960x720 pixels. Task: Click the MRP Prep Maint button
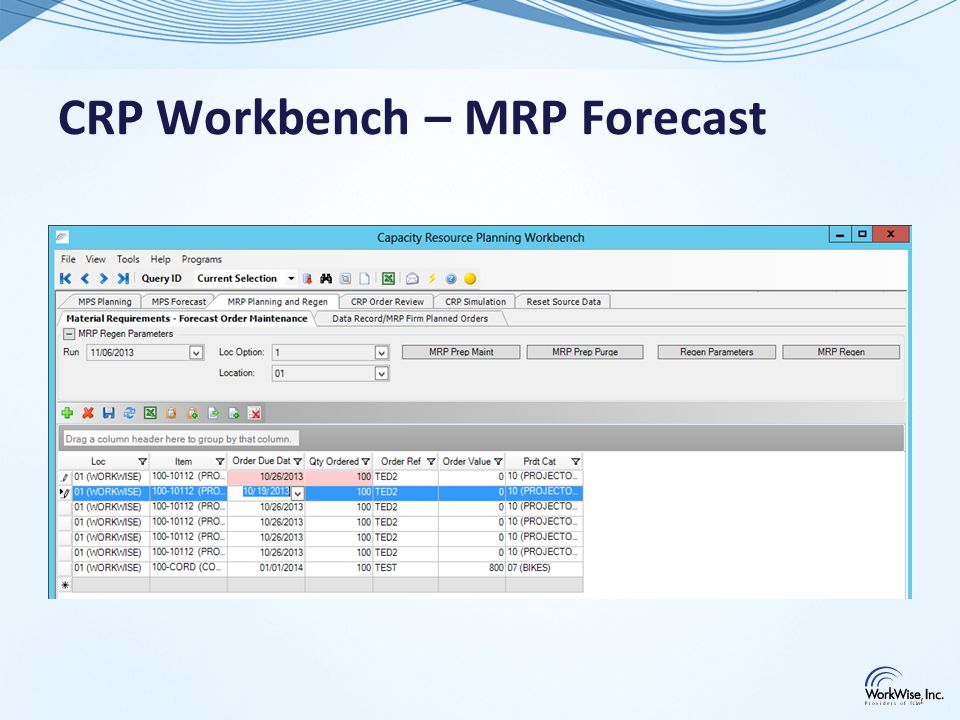(461, 352)
